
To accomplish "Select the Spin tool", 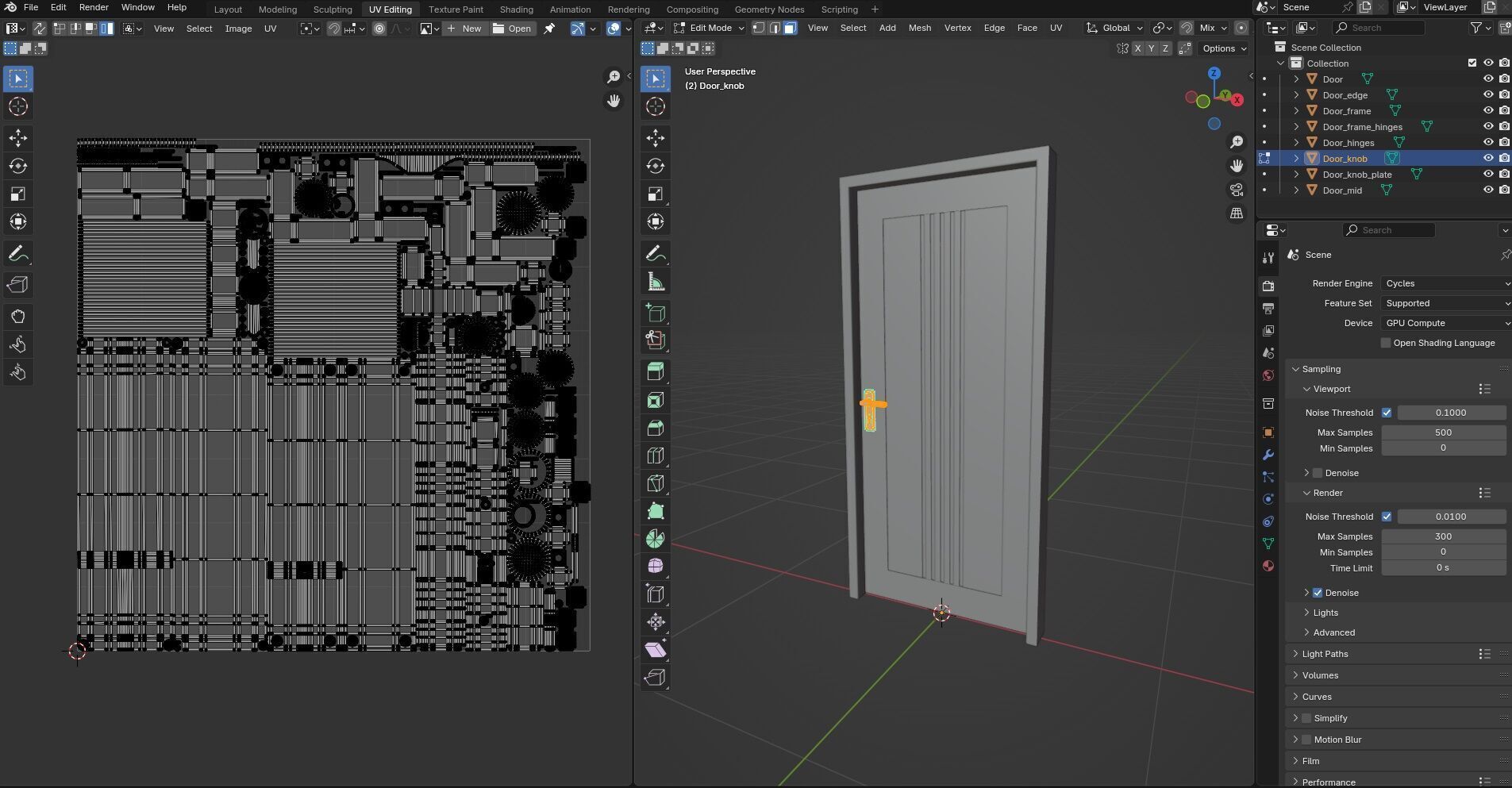I will click(x=656, y=539).
